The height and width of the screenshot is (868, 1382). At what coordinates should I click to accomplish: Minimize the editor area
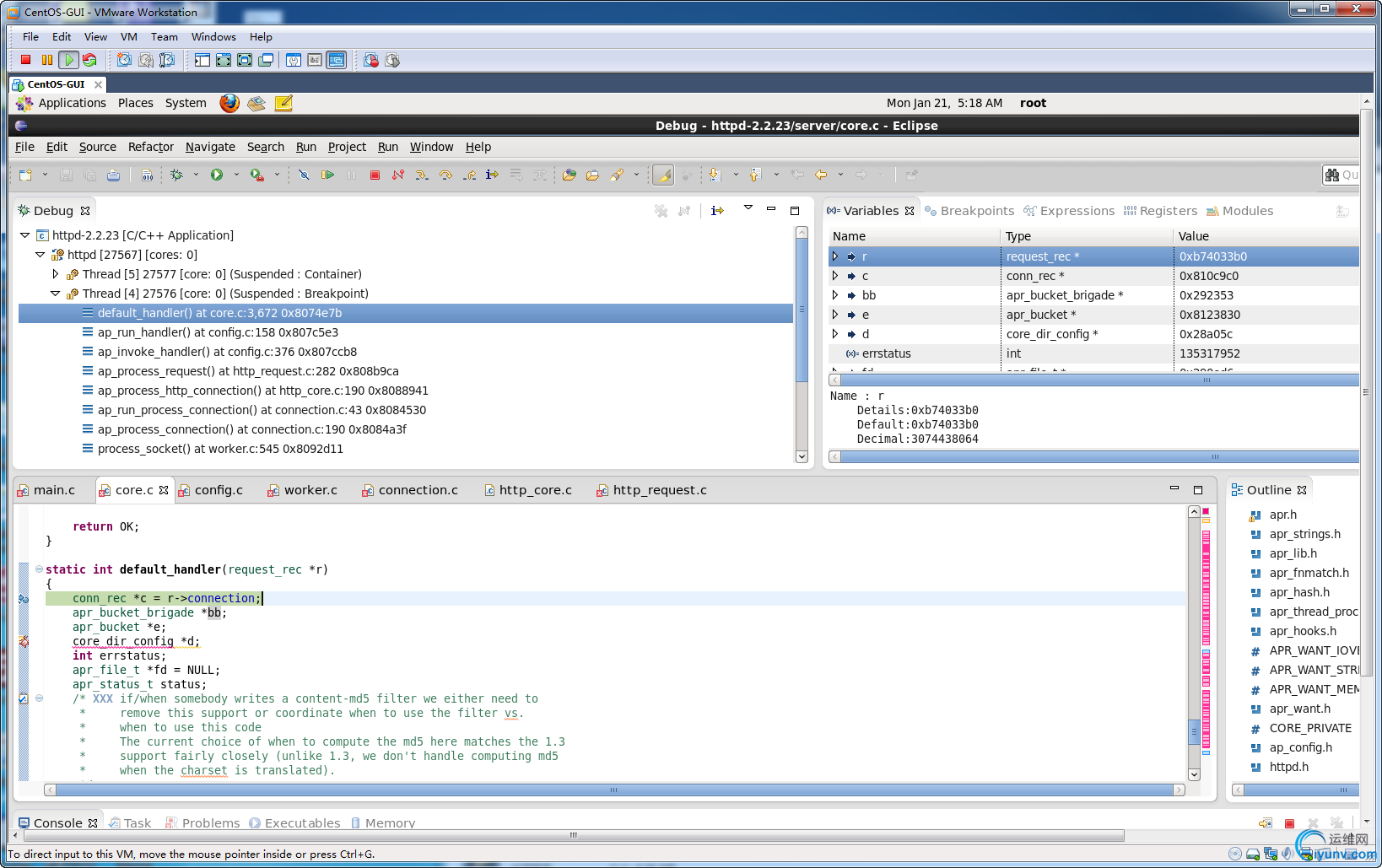tap(1174, 488)
